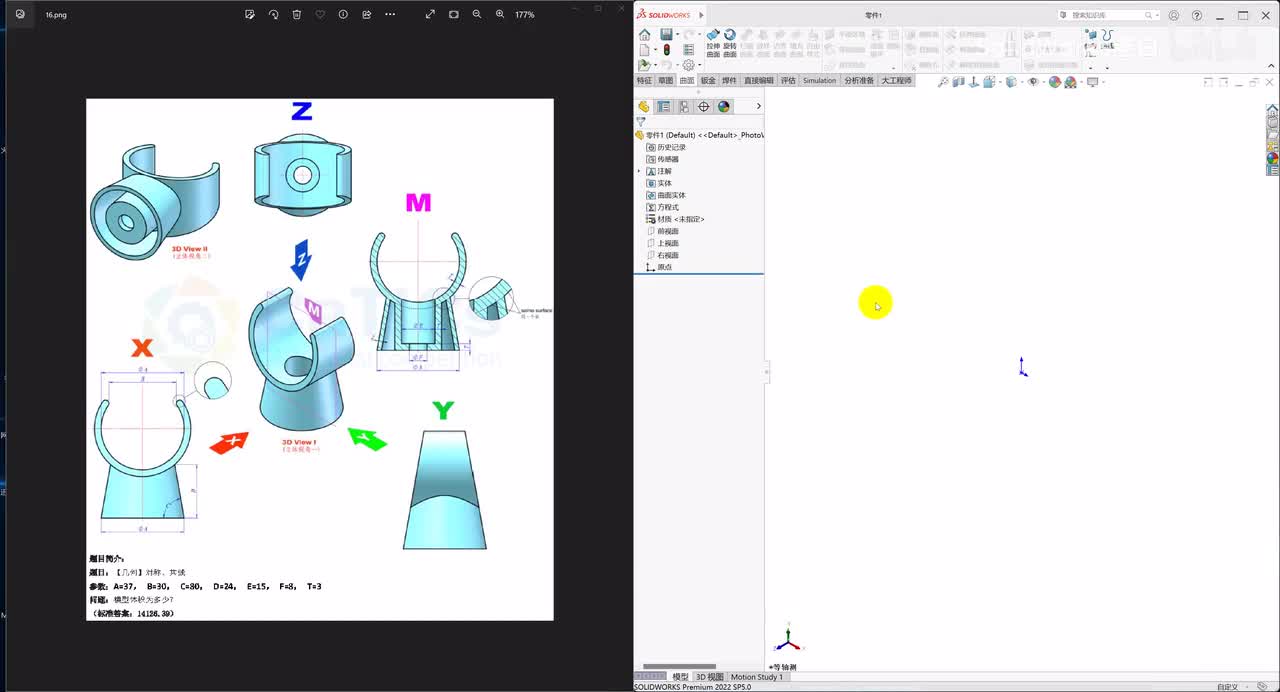Select 方程式 in the feature tree
Screen dimensions: 1280x692
point(662,207)
